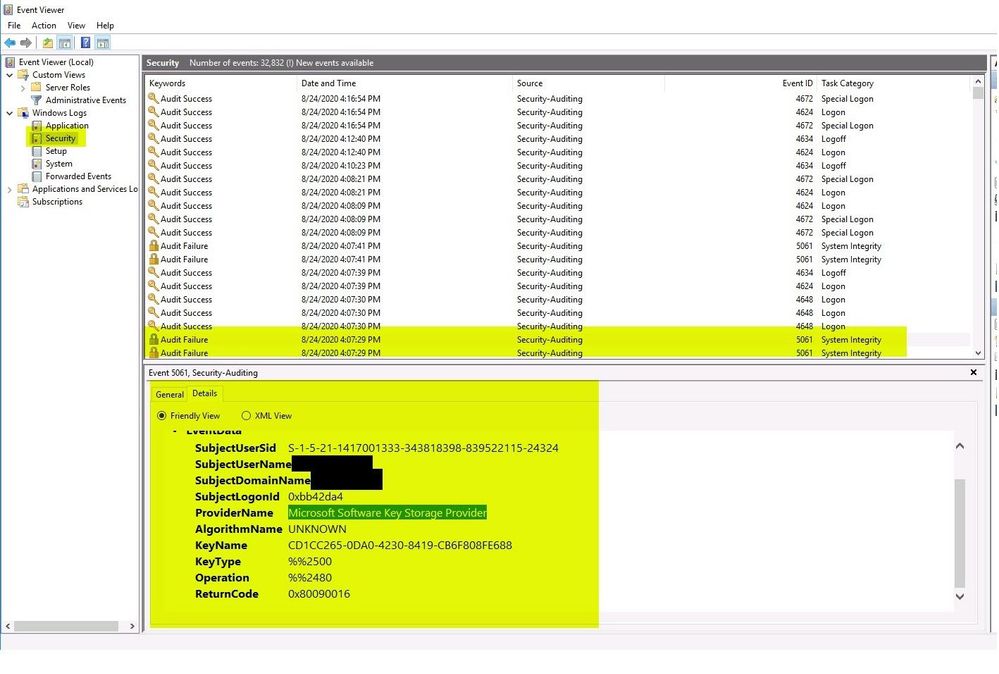This screenshot has width=999, height=674.
Task: Click event list scrollbar up arrow
Action: 978,82
